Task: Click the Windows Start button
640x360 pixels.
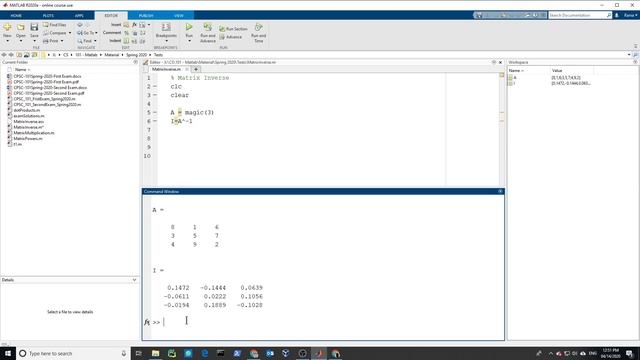Action: pyautogui.click(x=8, y=353)
